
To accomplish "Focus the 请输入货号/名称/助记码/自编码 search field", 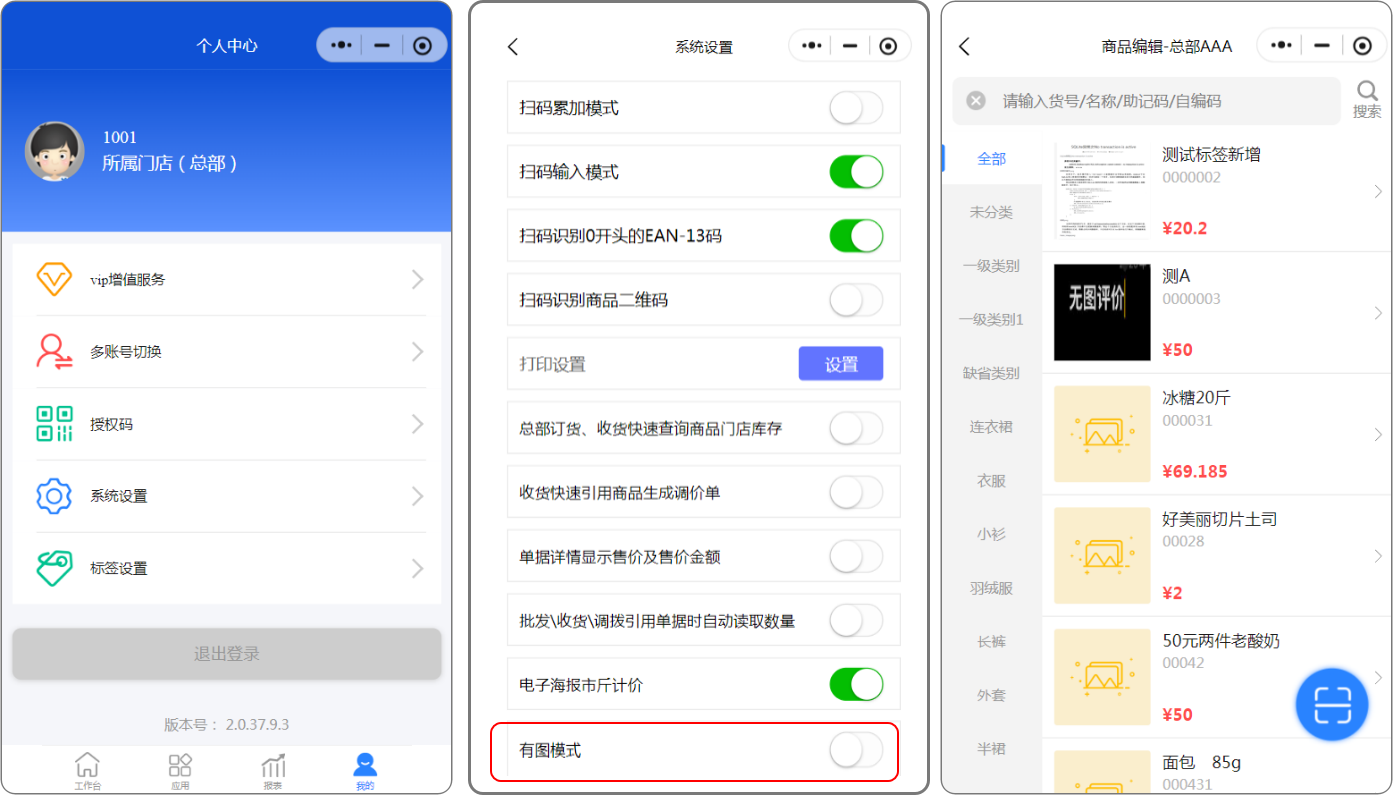I will [x=1147, y=101].
